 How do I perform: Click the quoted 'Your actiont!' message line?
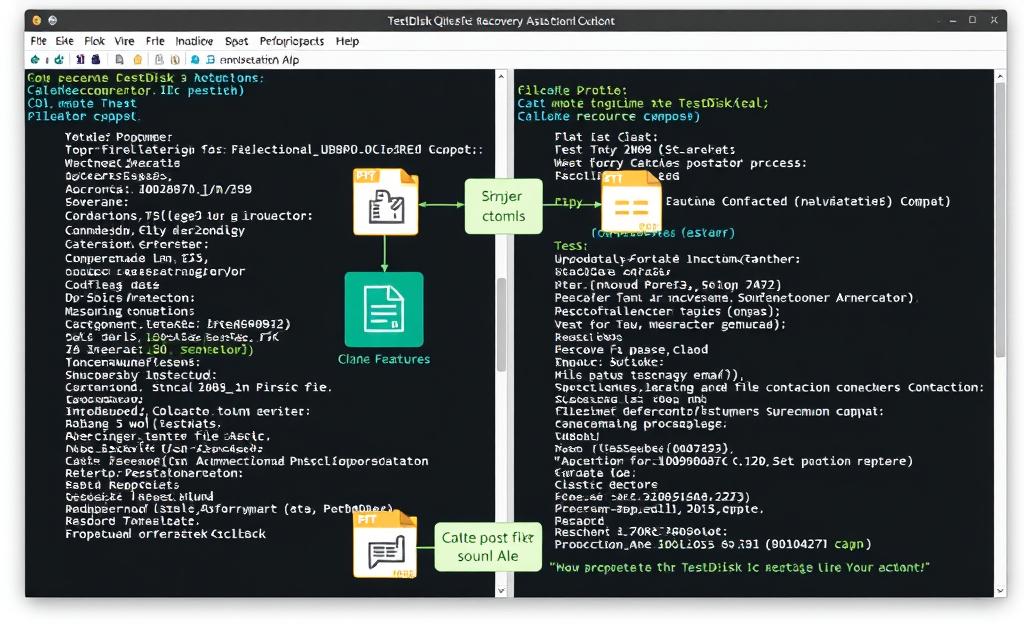pyautogui.click(x=739, y=568)
